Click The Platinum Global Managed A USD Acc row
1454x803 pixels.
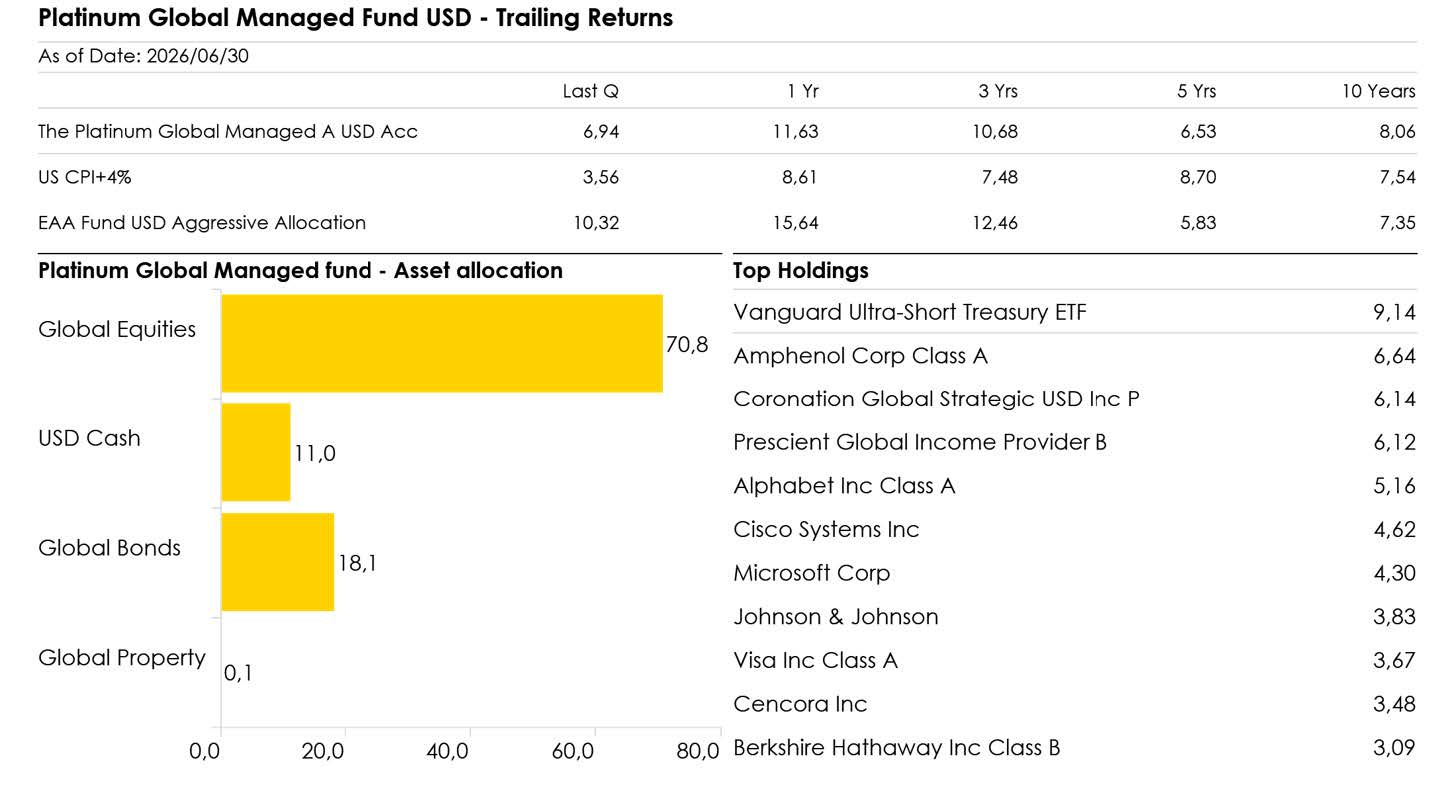727,131
